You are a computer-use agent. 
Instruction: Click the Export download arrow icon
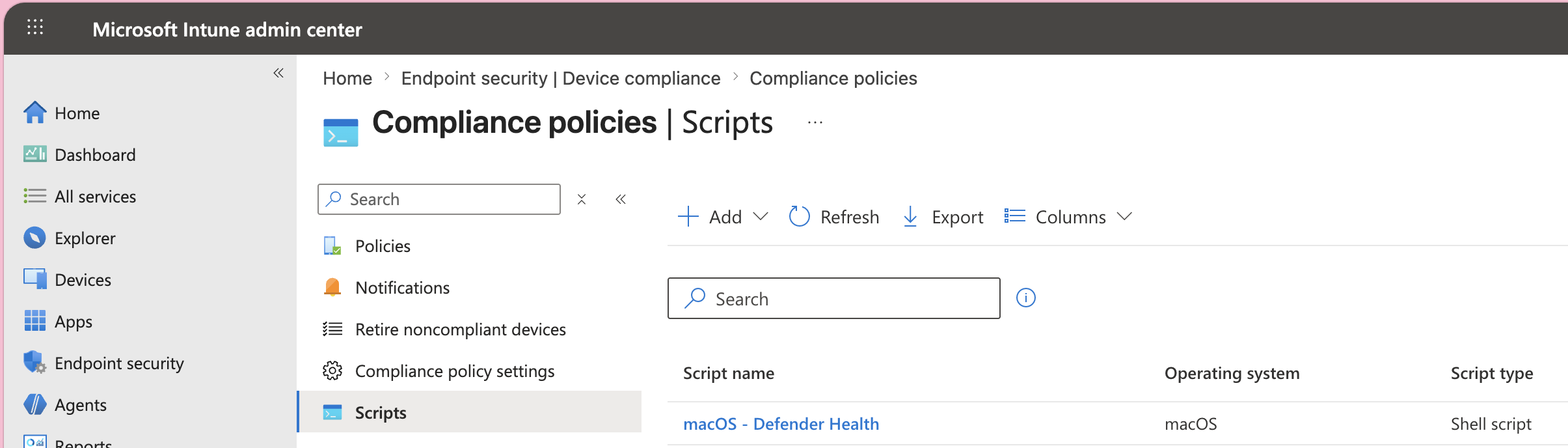(x=910, y=217)
